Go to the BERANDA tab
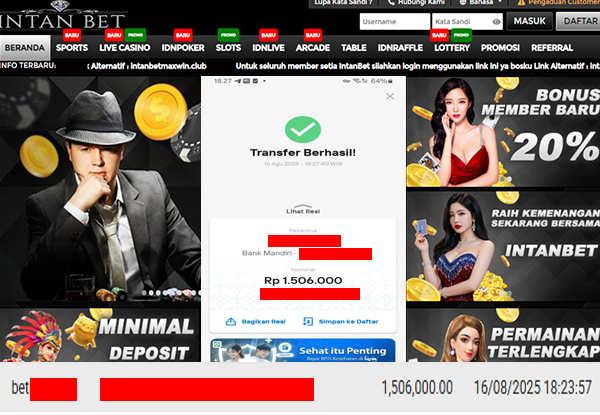Viewport: 600px width, 415px height. coord(25,48)
